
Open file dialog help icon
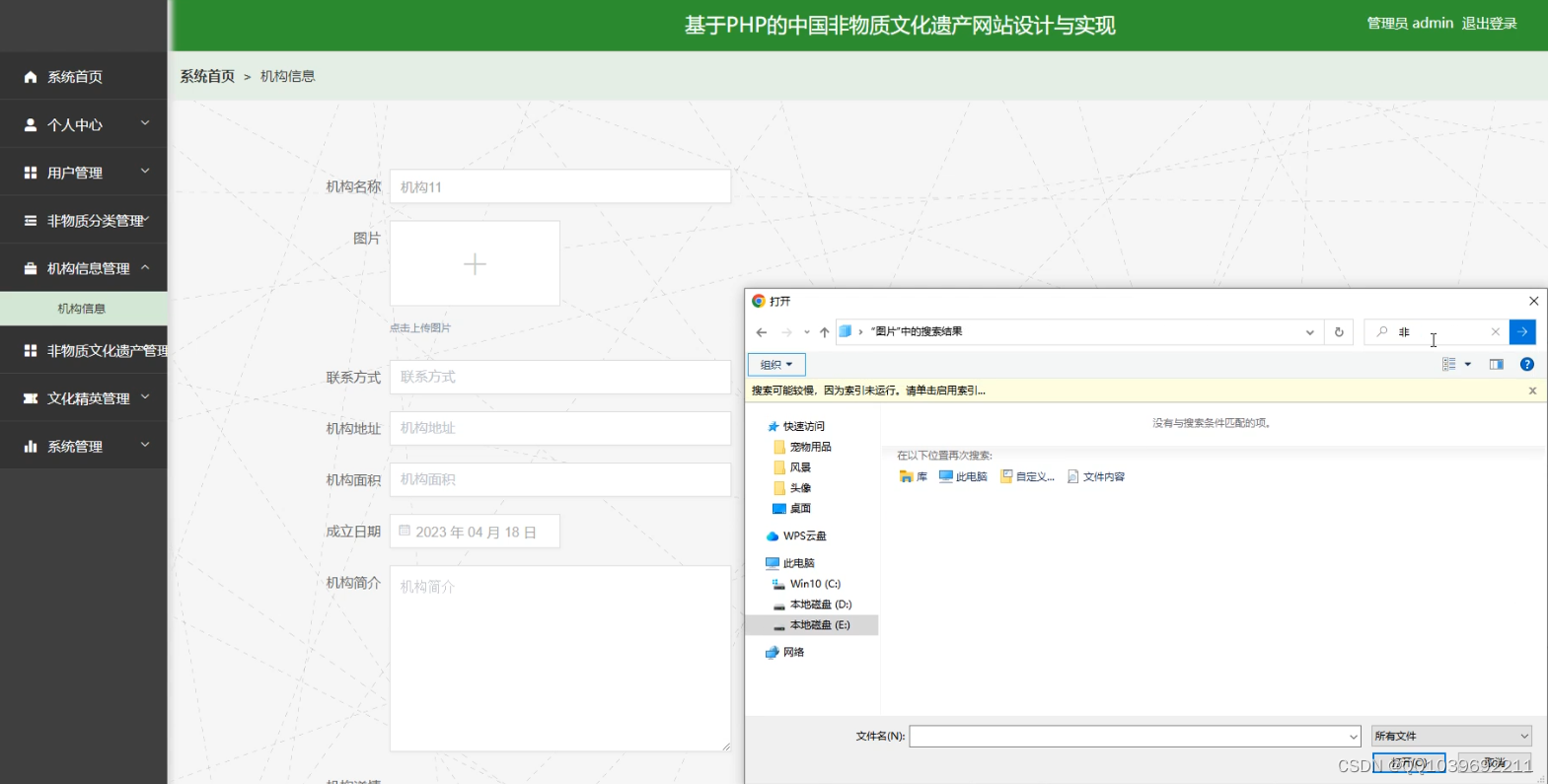(1527, 365)
